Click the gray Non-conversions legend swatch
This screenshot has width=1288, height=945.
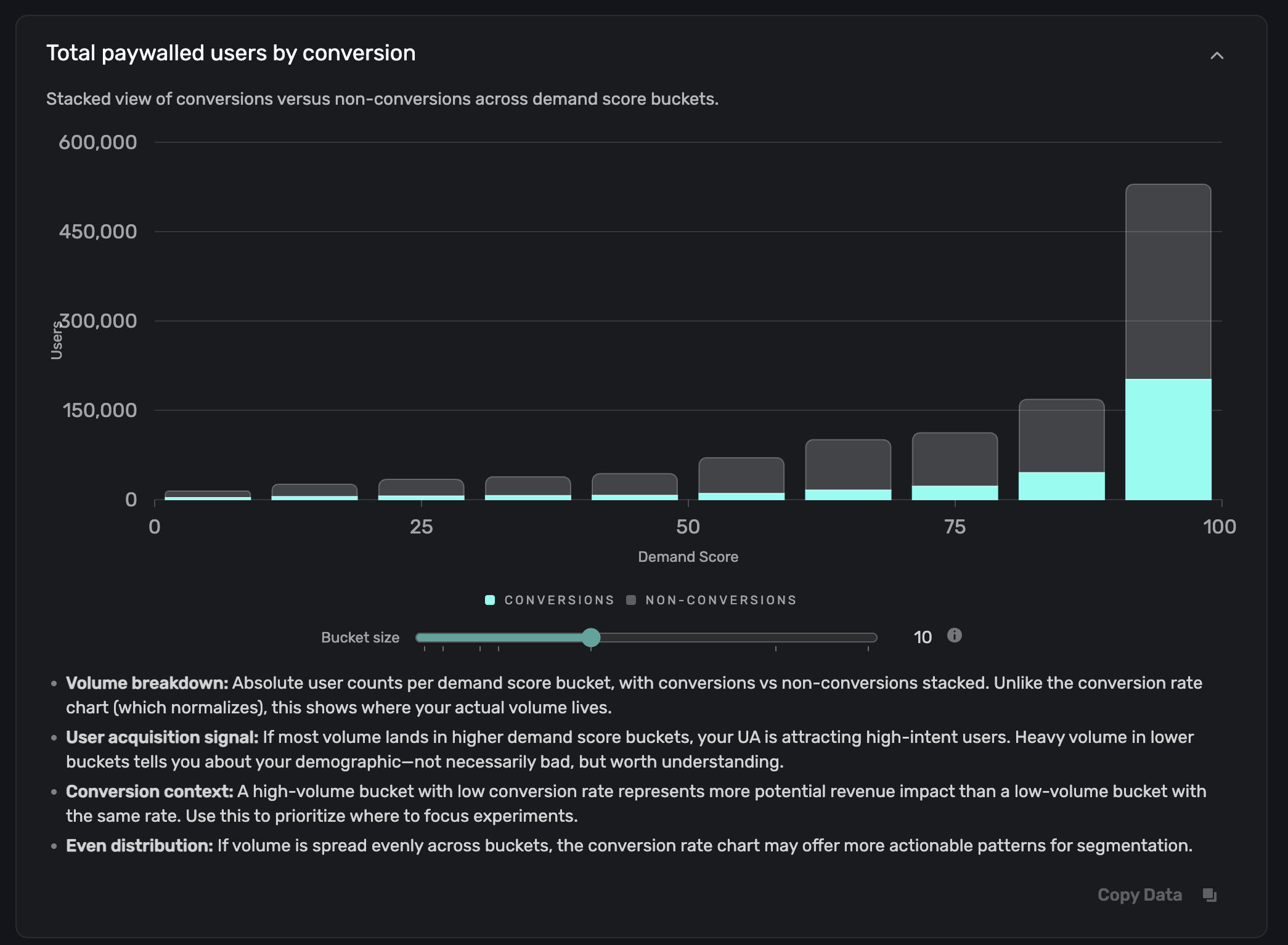(x=631, y=600)
